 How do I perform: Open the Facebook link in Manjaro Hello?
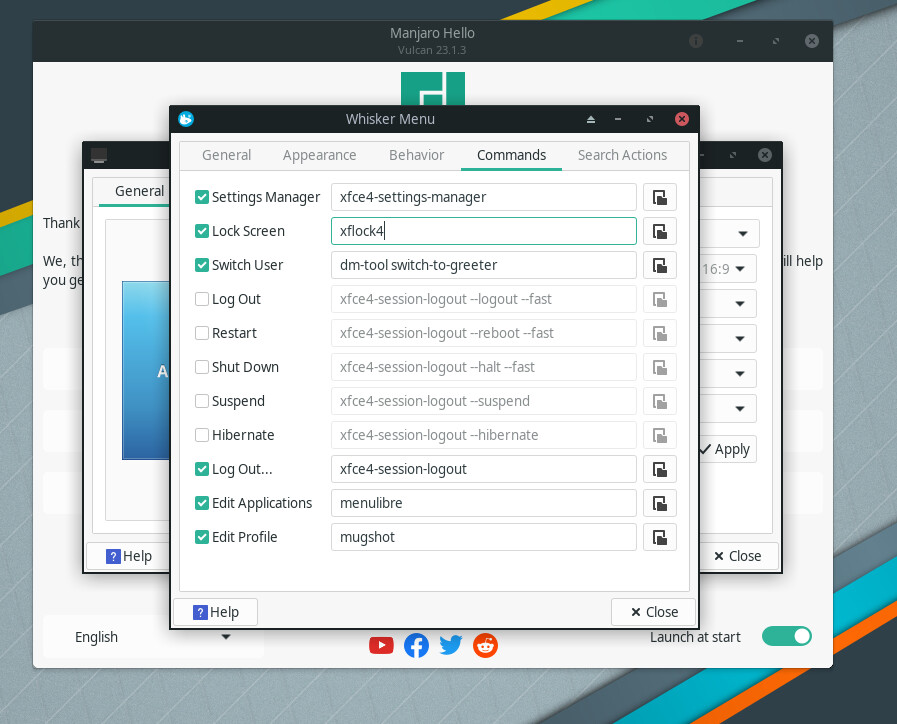click(416, 646)
